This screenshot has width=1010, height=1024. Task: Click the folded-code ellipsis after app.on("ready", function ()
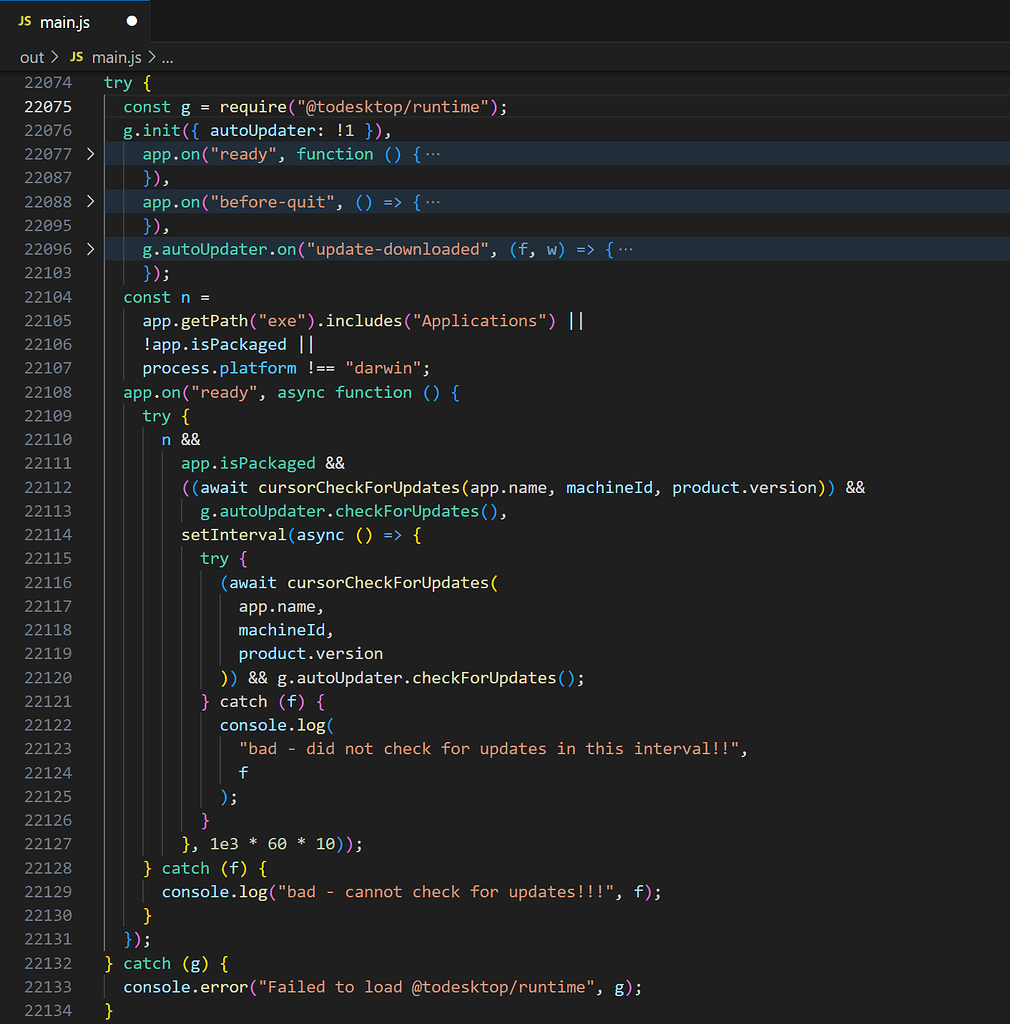(x=433, y=154)
